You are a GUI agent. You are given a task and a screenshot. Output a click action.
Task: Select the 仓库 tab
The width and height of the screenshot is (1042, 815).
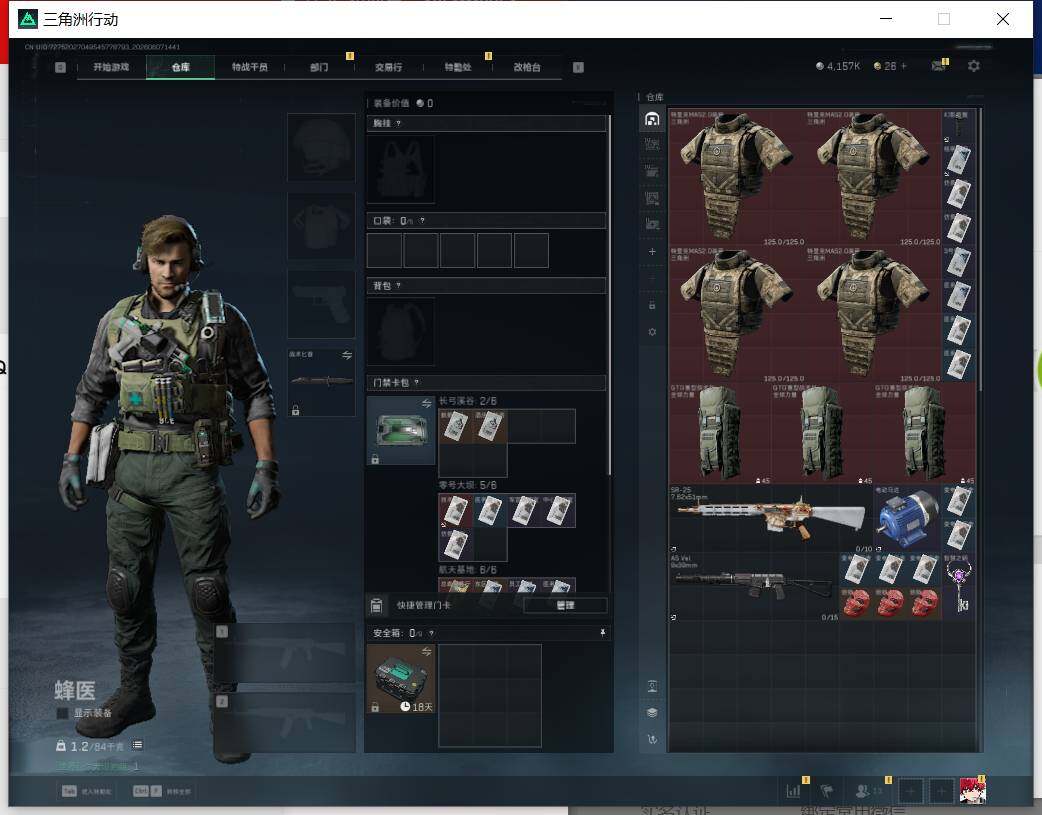click(180, 67)
